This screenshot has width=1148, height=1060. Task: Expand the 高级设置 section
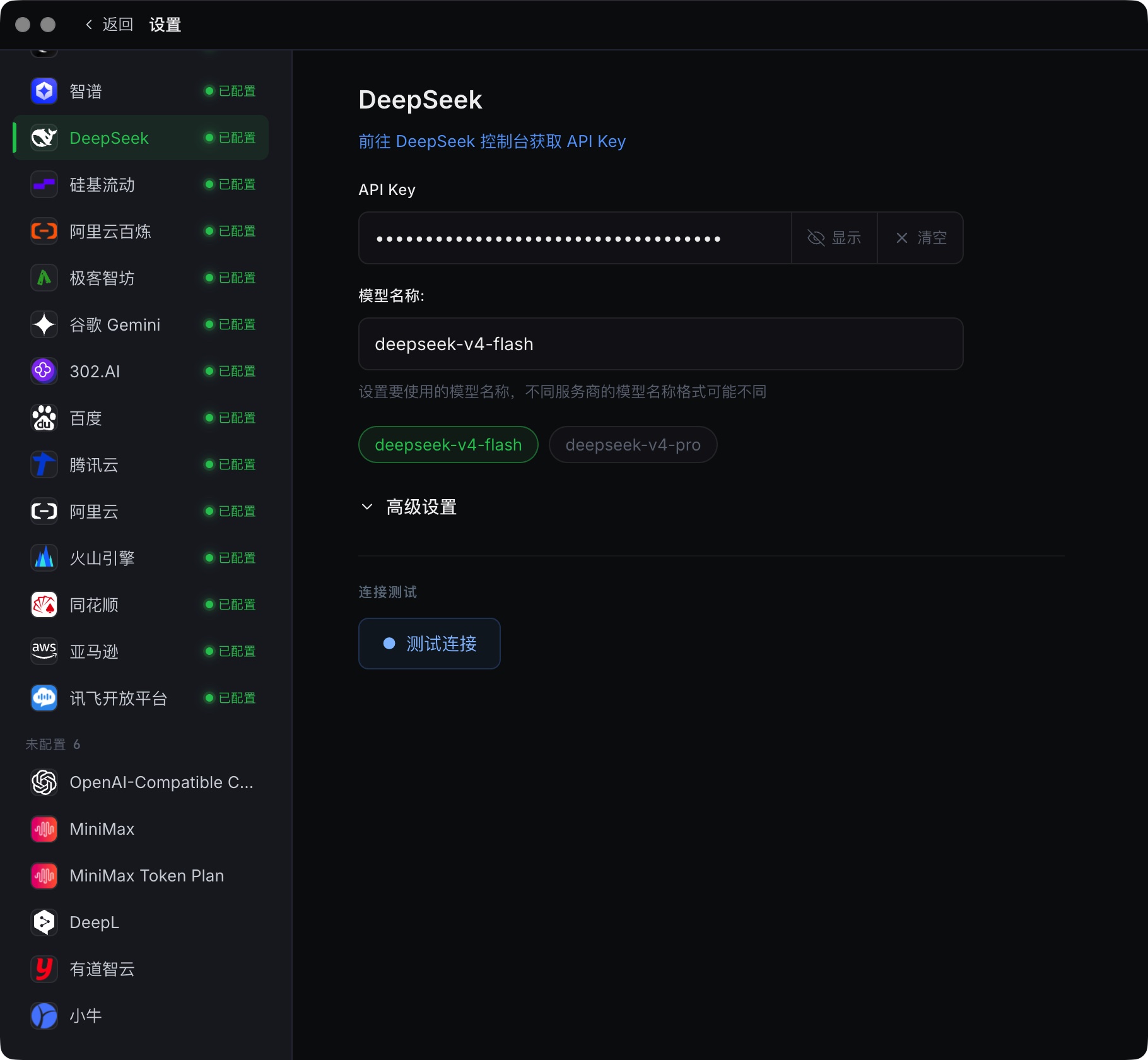tap(409, 507)
